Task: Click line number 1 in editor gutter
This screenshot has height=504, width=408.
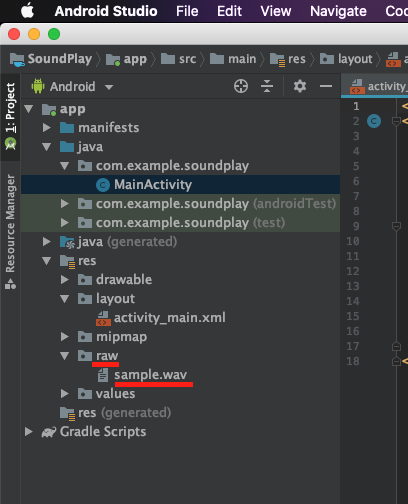Action: coord(356,106)
